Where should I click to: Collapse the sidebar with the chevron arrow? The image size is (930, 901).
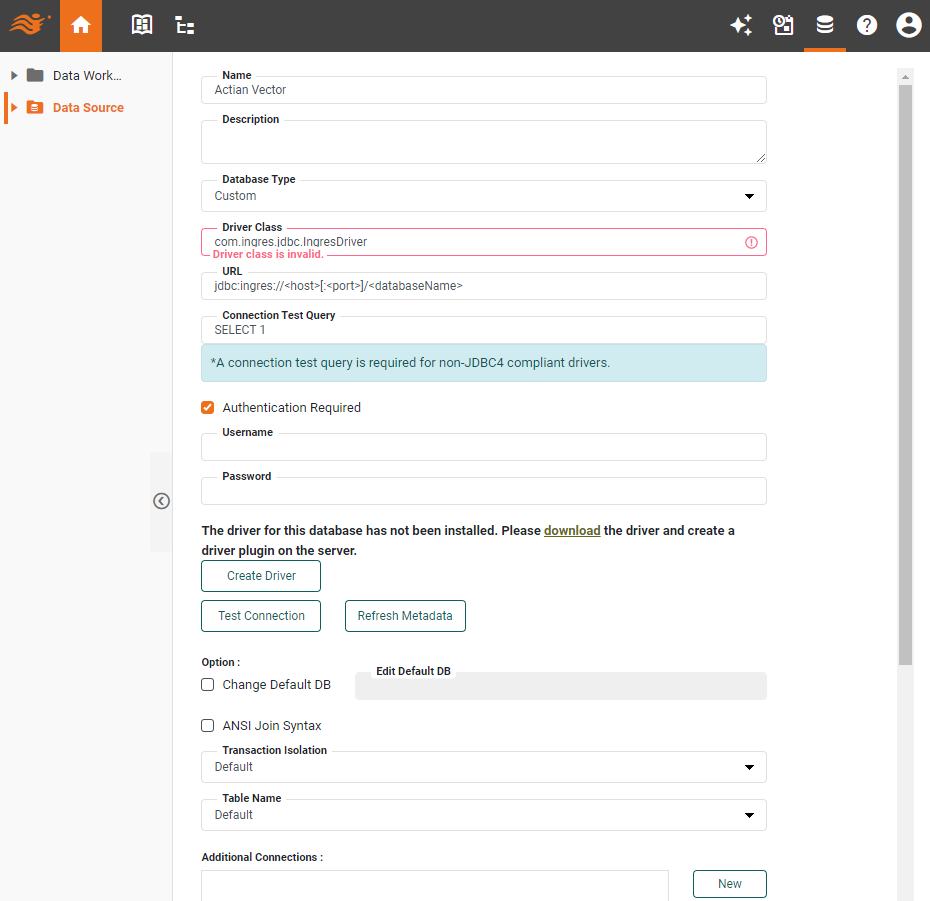161,500
